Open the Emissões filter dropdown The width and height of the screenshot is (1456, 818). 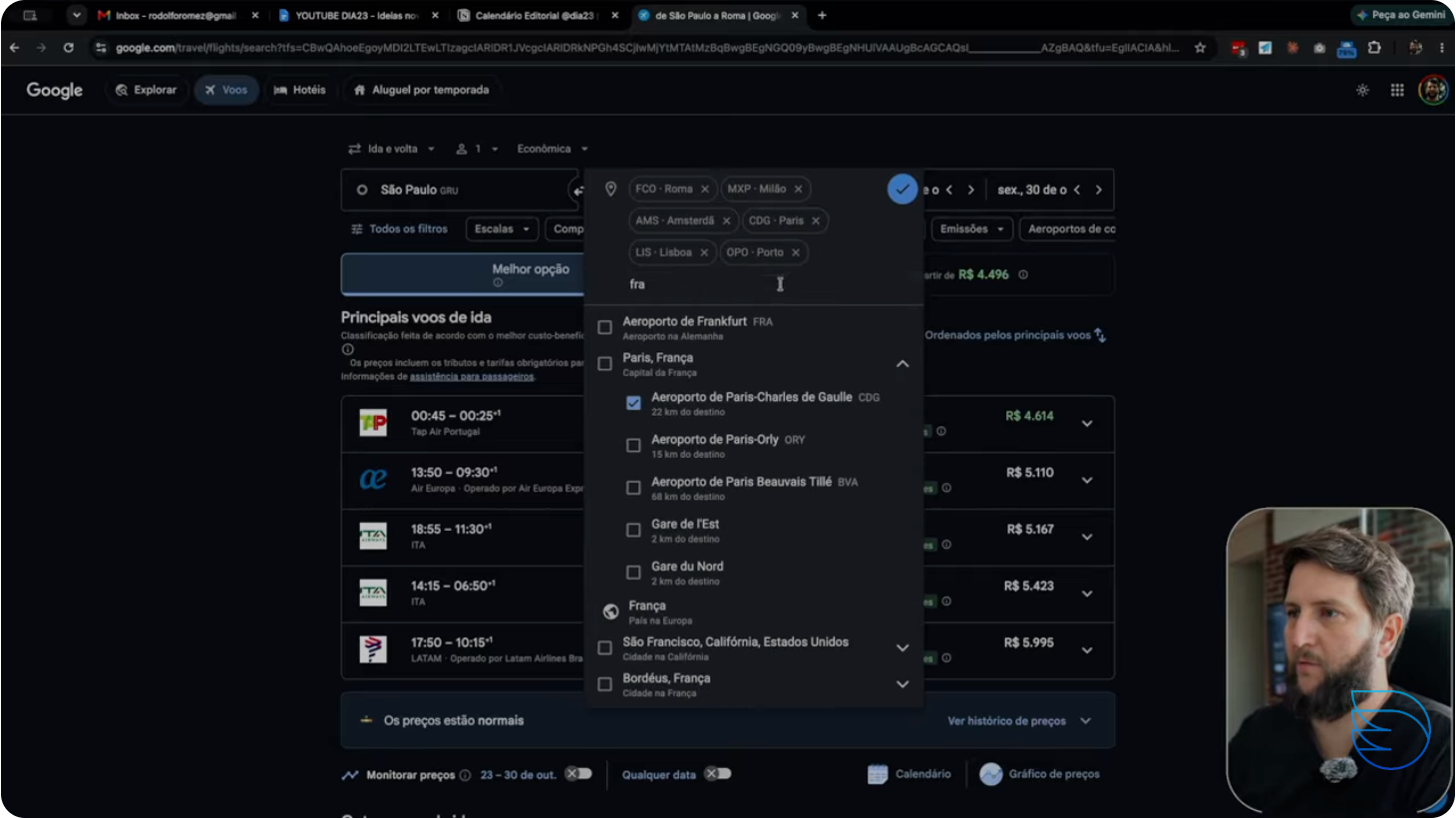pos(972,229)
